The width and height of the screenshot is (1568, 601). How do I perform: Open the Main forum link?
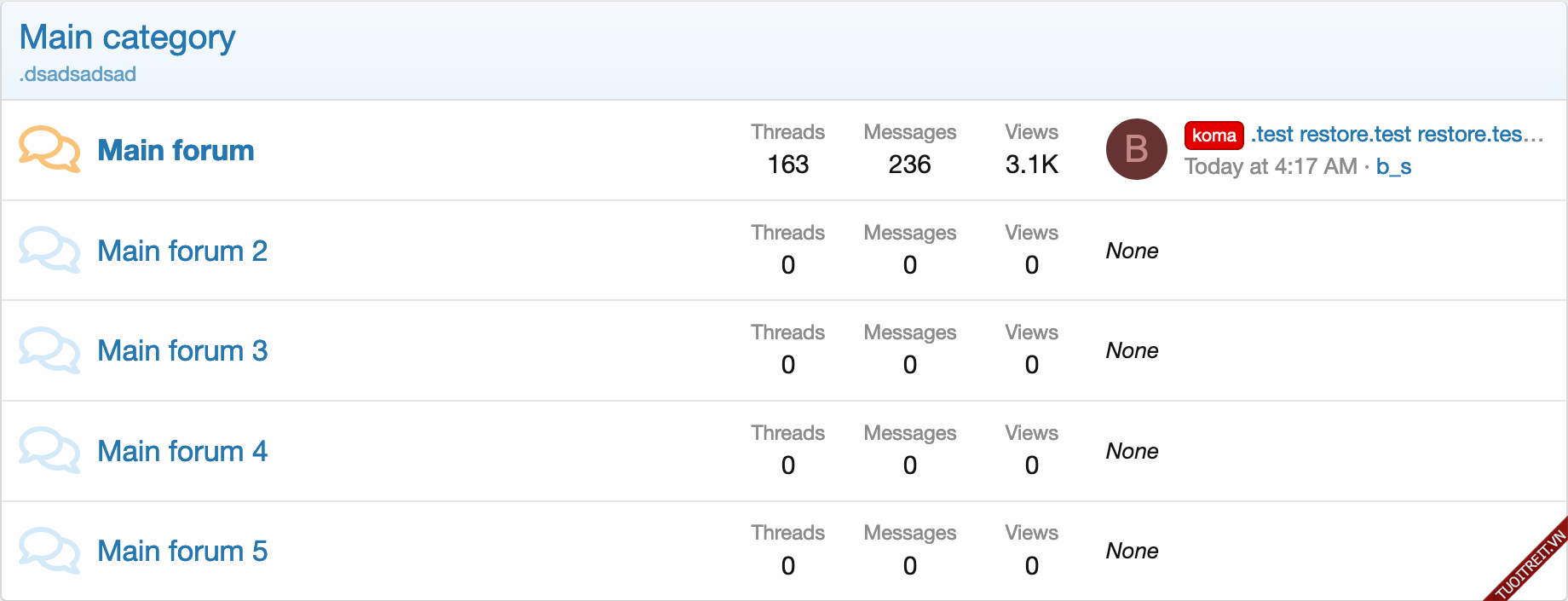pyautogui.click(x=176, y=150)
